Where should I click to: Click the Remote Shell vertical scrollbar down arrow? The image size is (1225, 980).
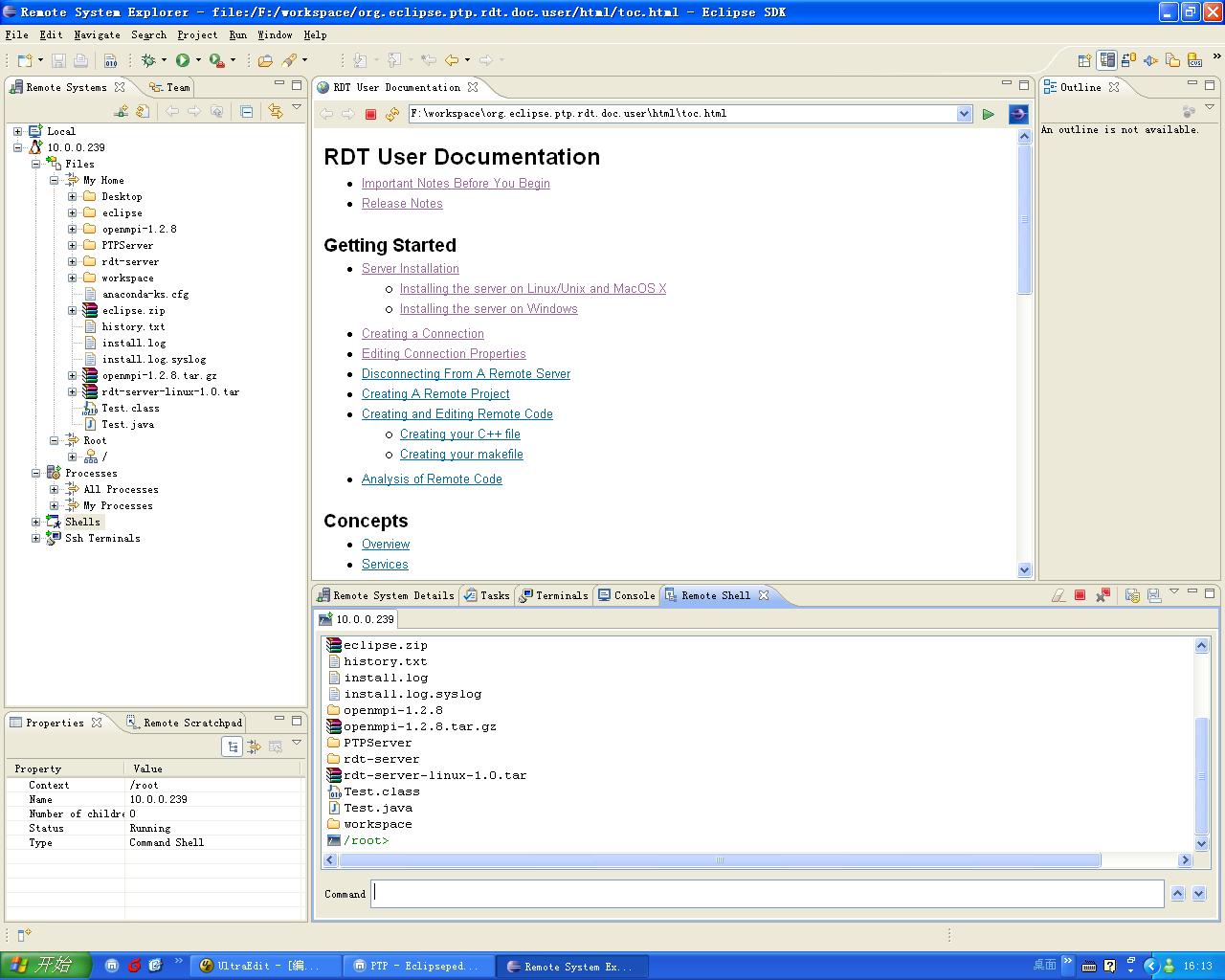(1202, 844)
